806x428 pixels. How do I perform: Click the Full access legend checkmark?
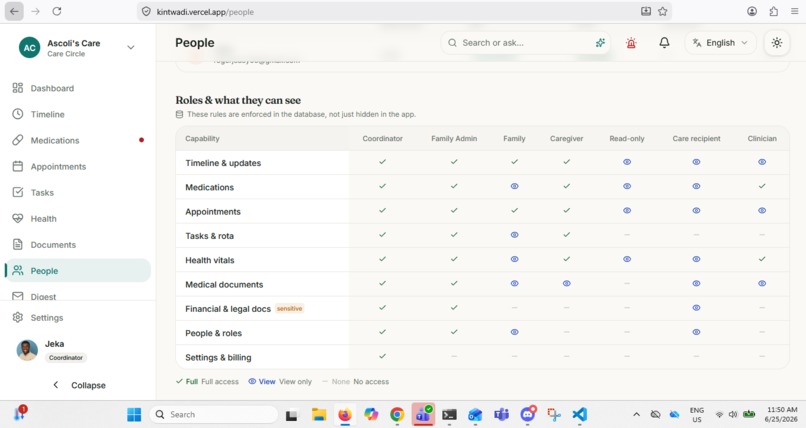[179, 381]
